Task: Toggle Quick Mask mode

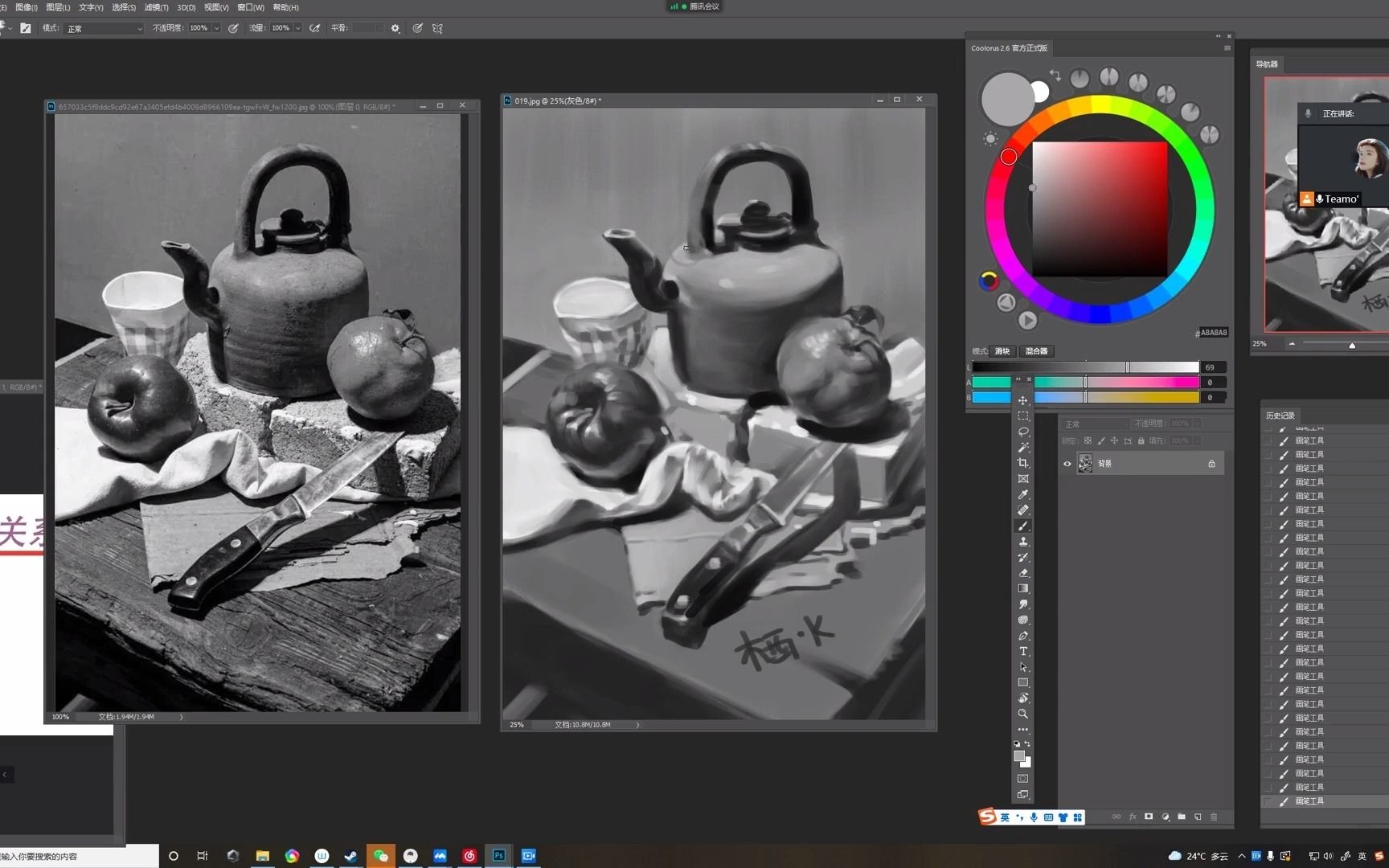Action: 1022,778
